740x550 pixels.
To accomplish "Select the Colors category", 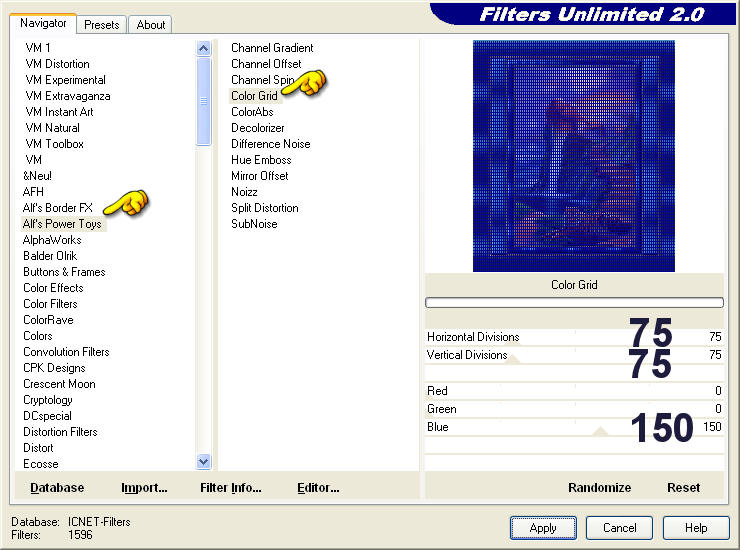I will tap(38, 336).
